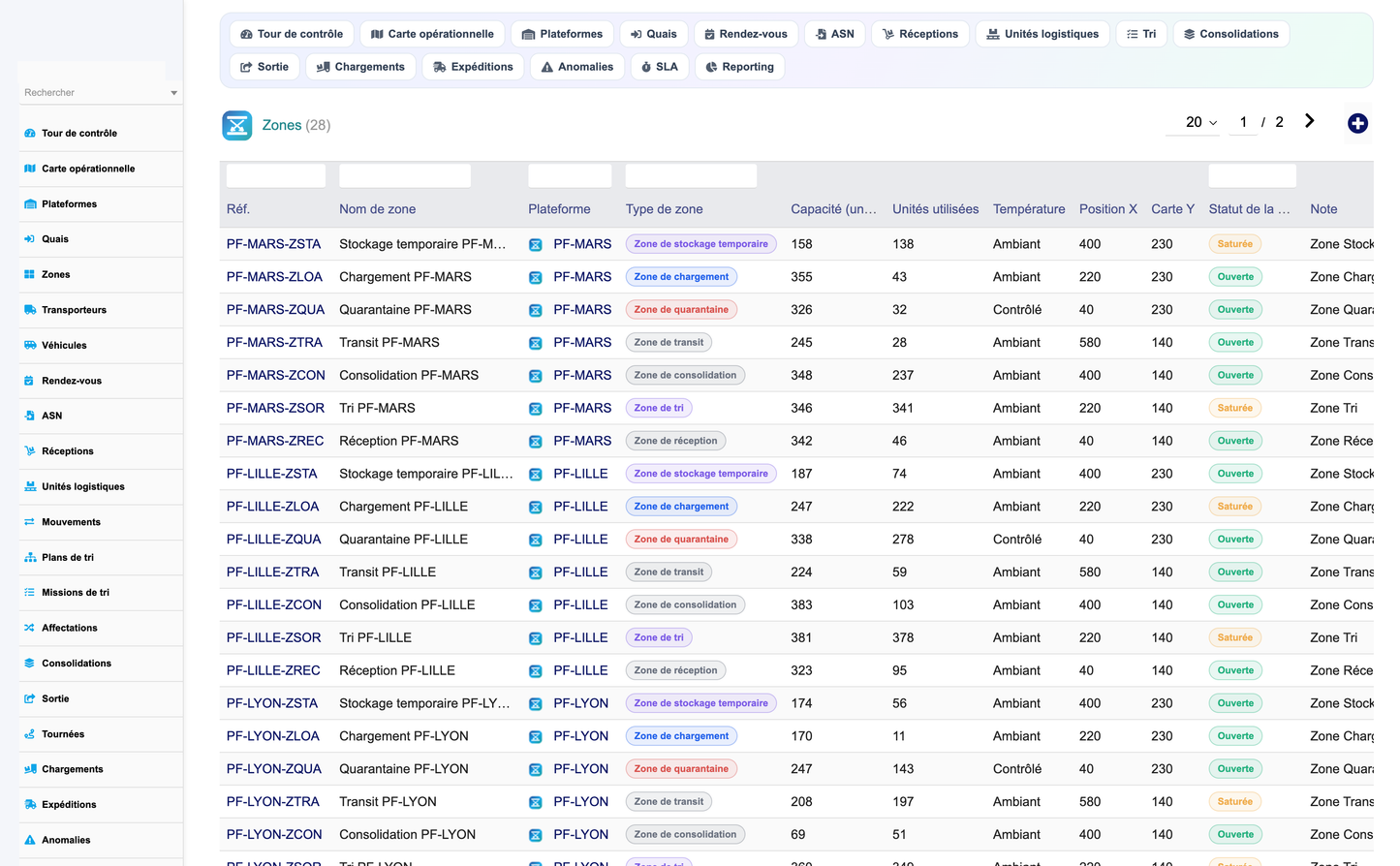Switch to Expéditions top tab
1400x866 pixels.
coord(473,67)
